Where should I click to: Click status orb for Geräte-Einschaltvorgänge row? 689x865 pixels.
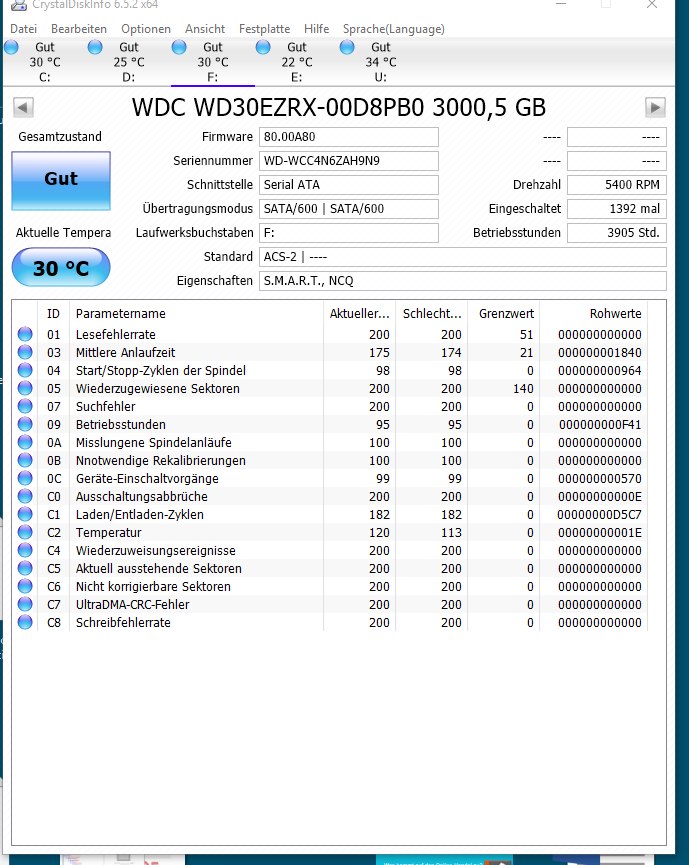coord(25,478)
